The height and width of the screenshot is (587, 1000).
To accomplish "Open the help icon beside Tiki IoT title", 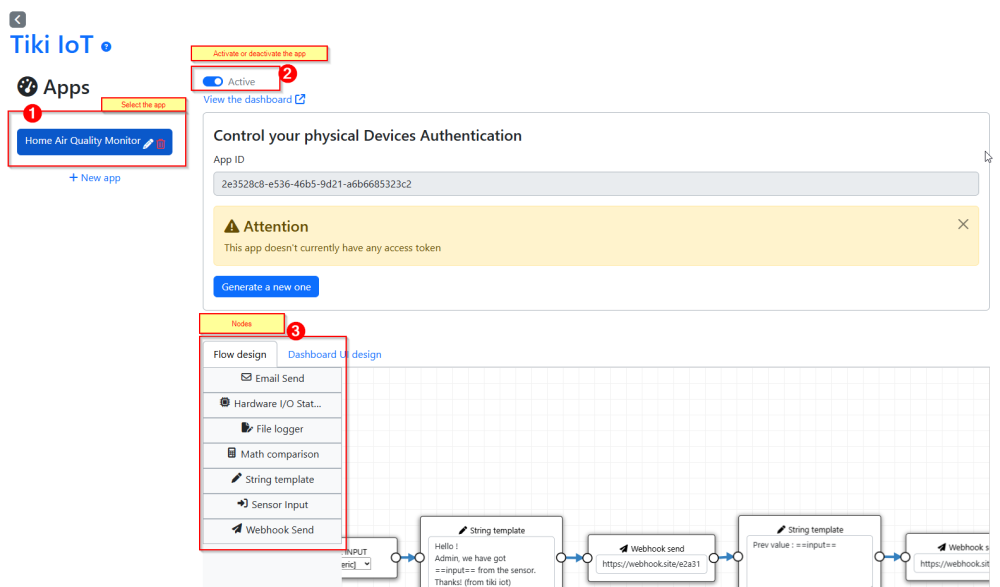I will 107,47.
